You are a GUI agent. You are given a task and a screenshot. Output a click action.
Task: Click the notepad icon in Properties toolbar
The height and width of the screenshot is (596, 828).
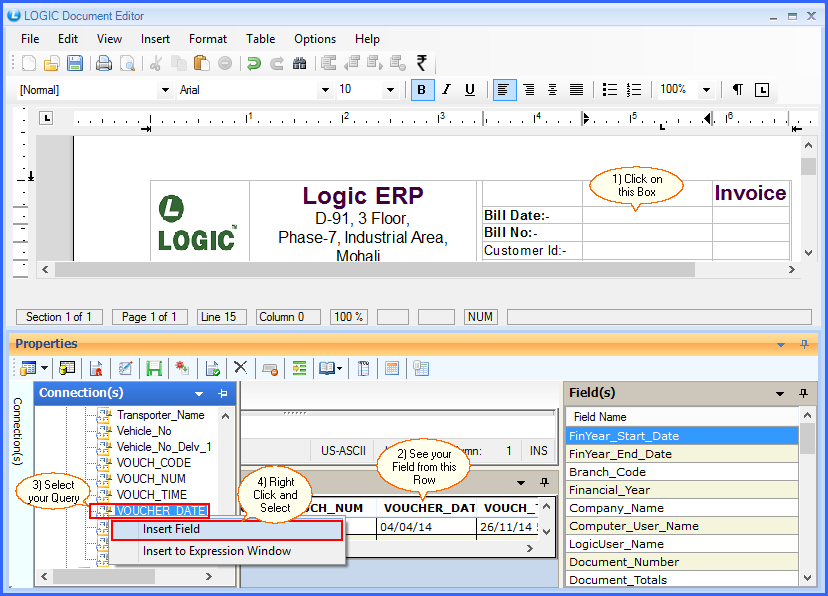363,368
